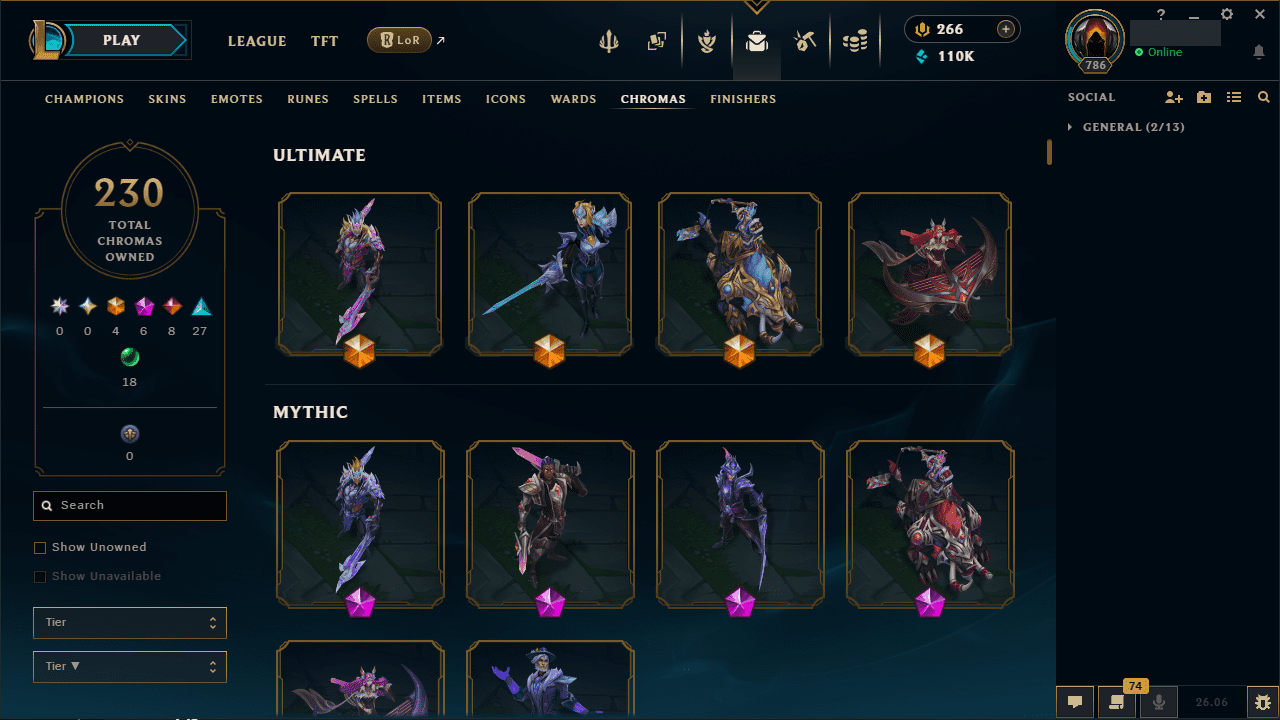Screen dimensions: 1280x720
Task: Open the Clash trident icon
Action: pyautogui.click(x=609, y=41)
